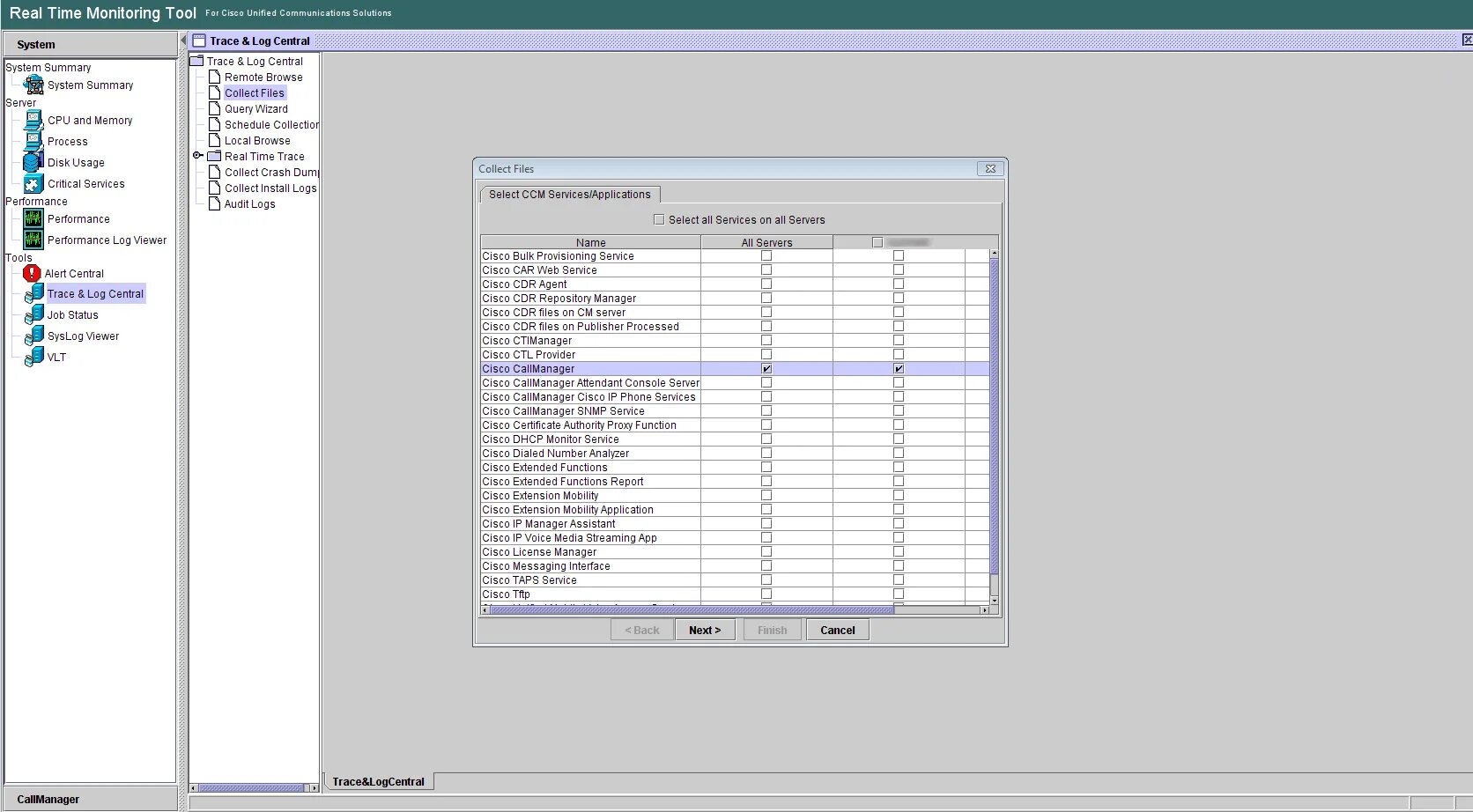Screen dimensions: 1473x812
Task: Click the Trace & Log Central sidebar icon
Action: click(x=33, y=293)
